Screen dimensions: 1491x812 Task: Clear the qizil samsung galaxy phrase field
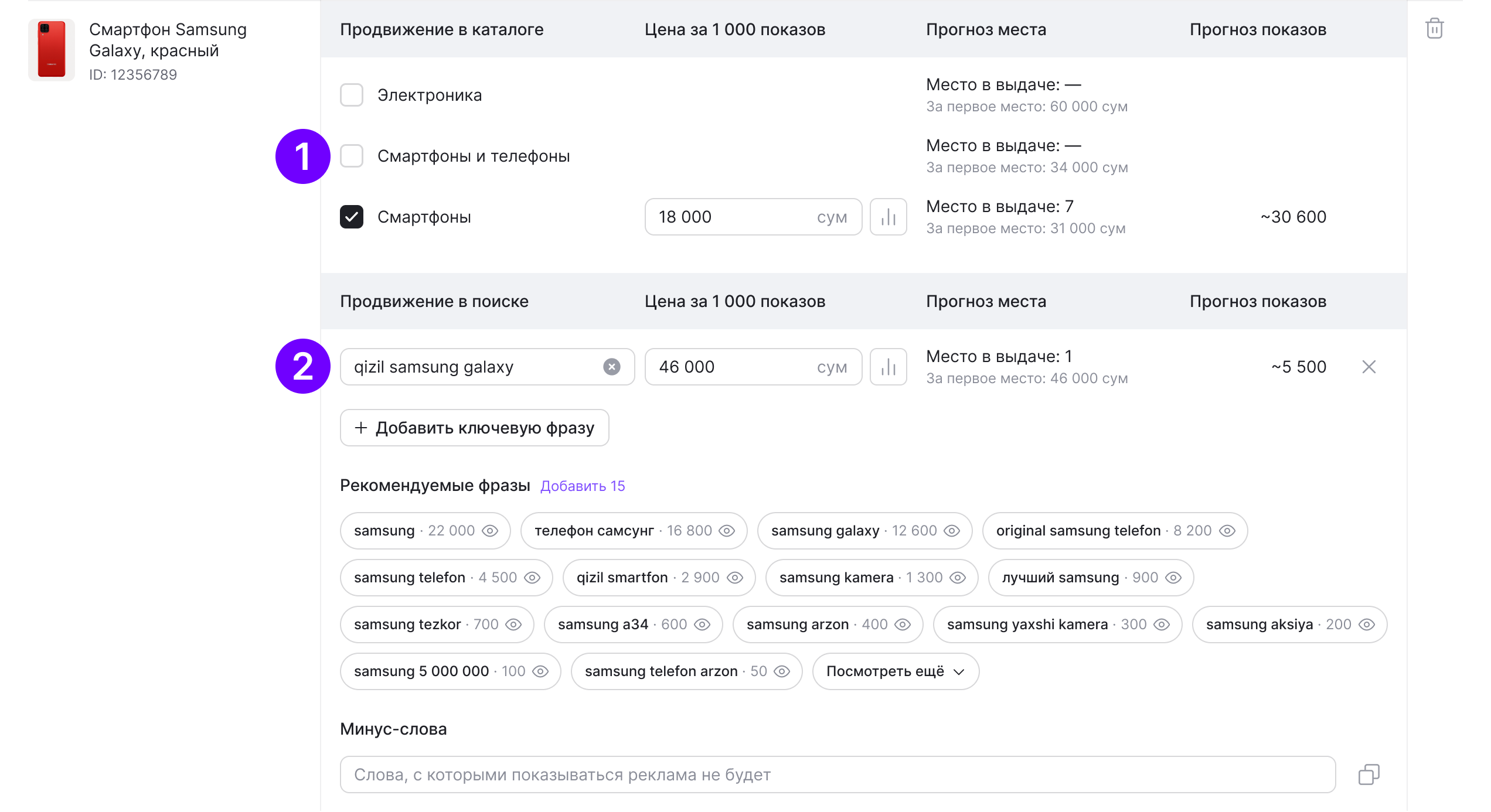point(612,367)
